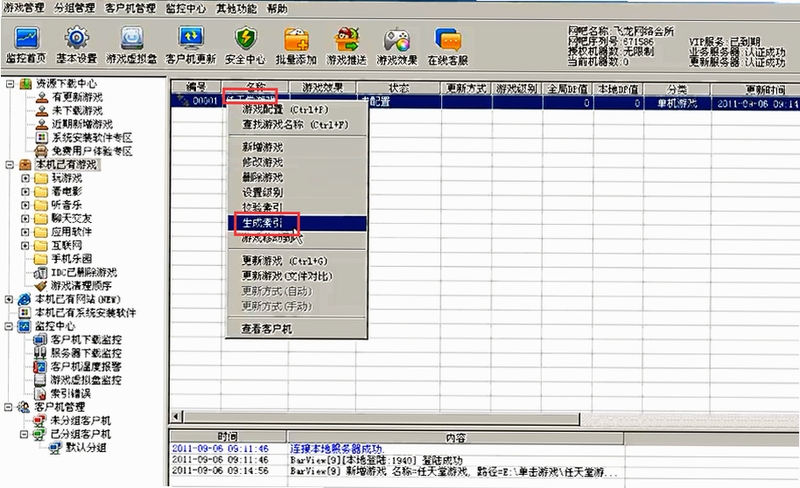Image resolution: width=800 pixels, height=488 pixels.
Task: Choose 新增游戏 in context menu
Action: (297, 147)
